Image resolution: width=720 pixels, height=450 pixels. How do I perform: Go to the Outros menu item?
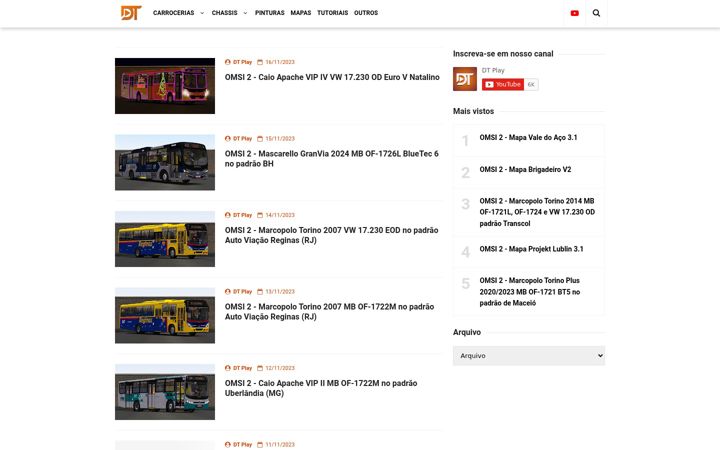click(x=366, y=13)
